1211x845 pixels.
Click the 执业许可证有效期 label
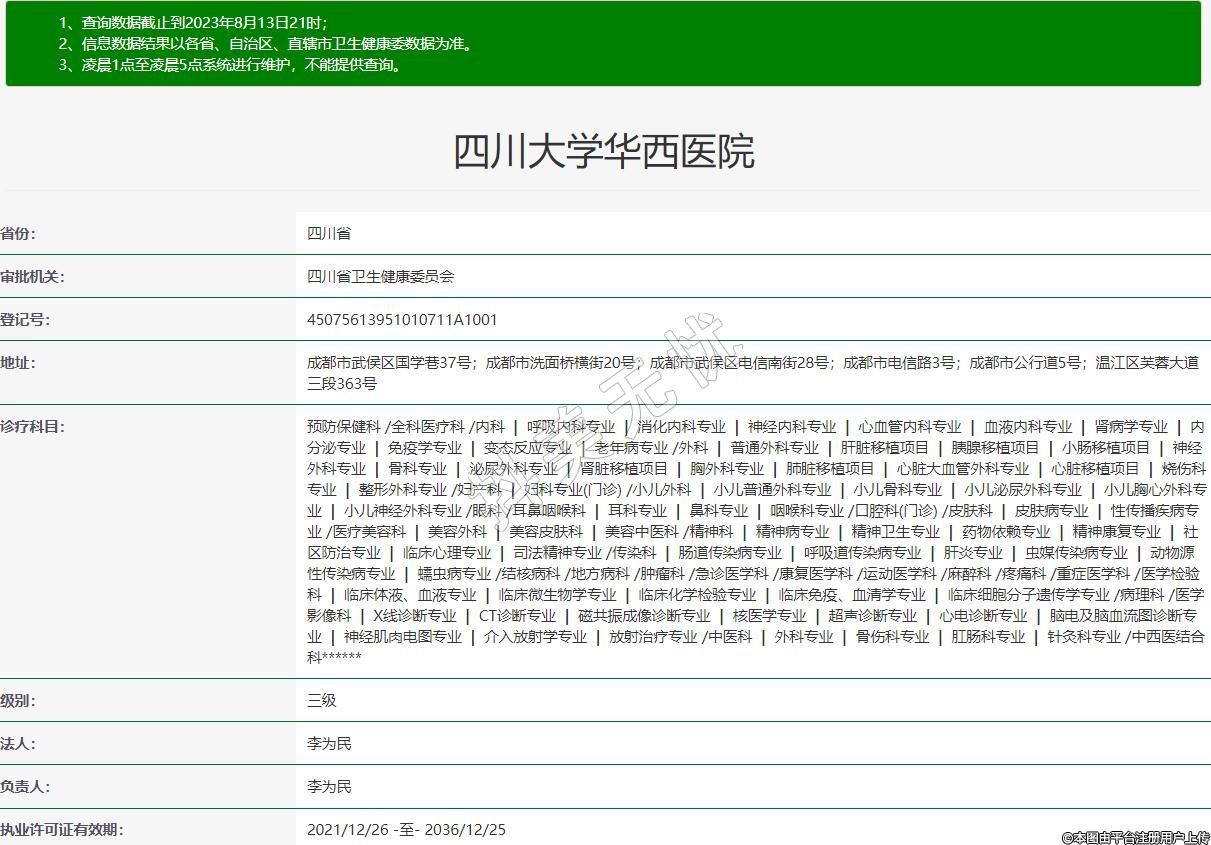62,830
